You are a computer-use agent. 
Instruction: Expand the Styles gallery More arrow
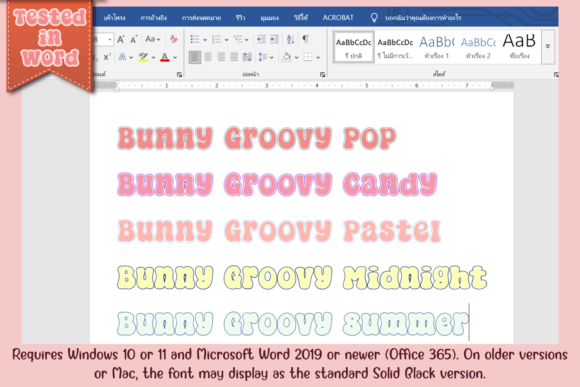548,47
